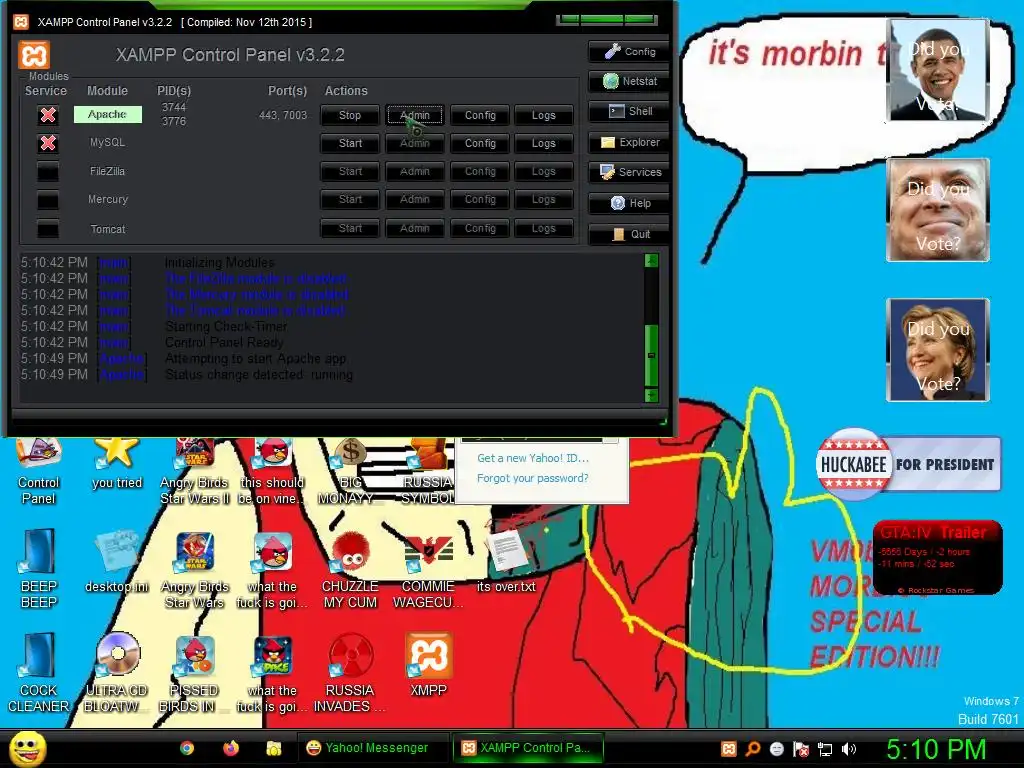Screen dimensions: 1024x768
Task: Open the 'its over.txt' file
Action: (x=506, y=562)
